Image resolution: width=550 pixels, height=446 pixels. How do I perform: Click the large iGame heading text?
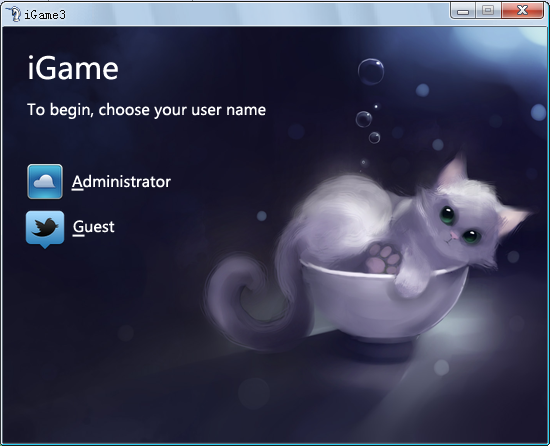[73, 68]
